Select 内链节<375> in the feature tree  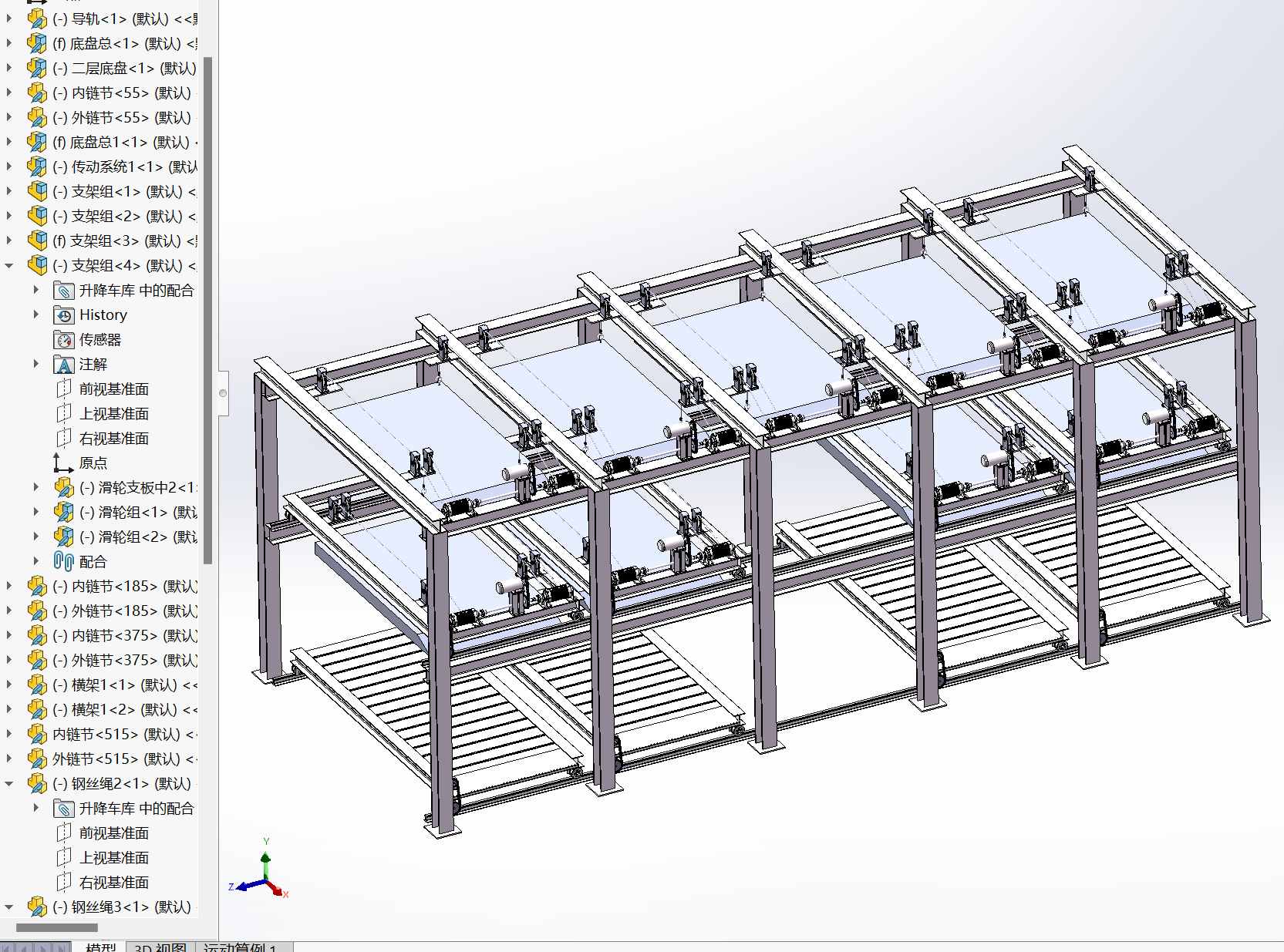pos(123,635)
